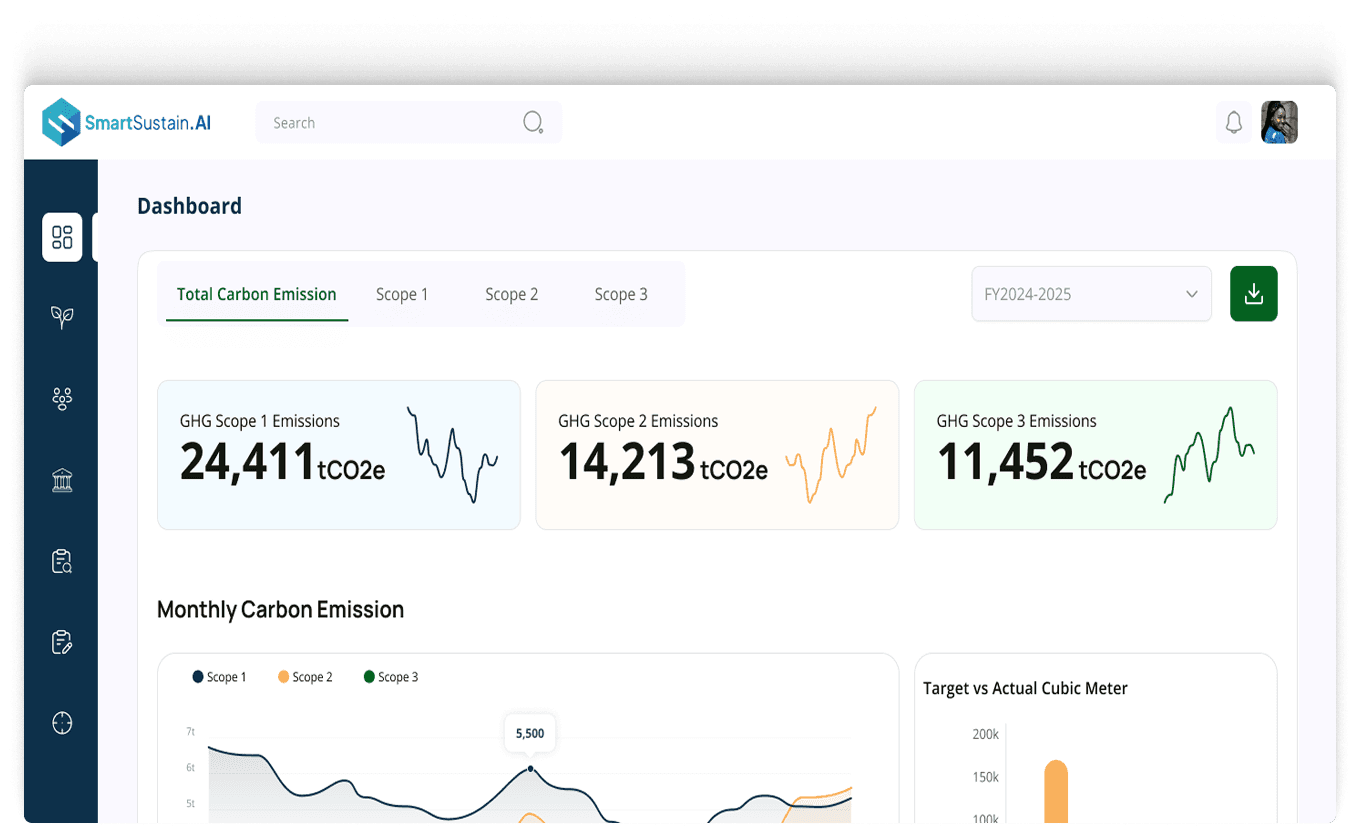The image size is (1360, 827).
Task: Download report with green download button
Action: [x=1253, y=294]
